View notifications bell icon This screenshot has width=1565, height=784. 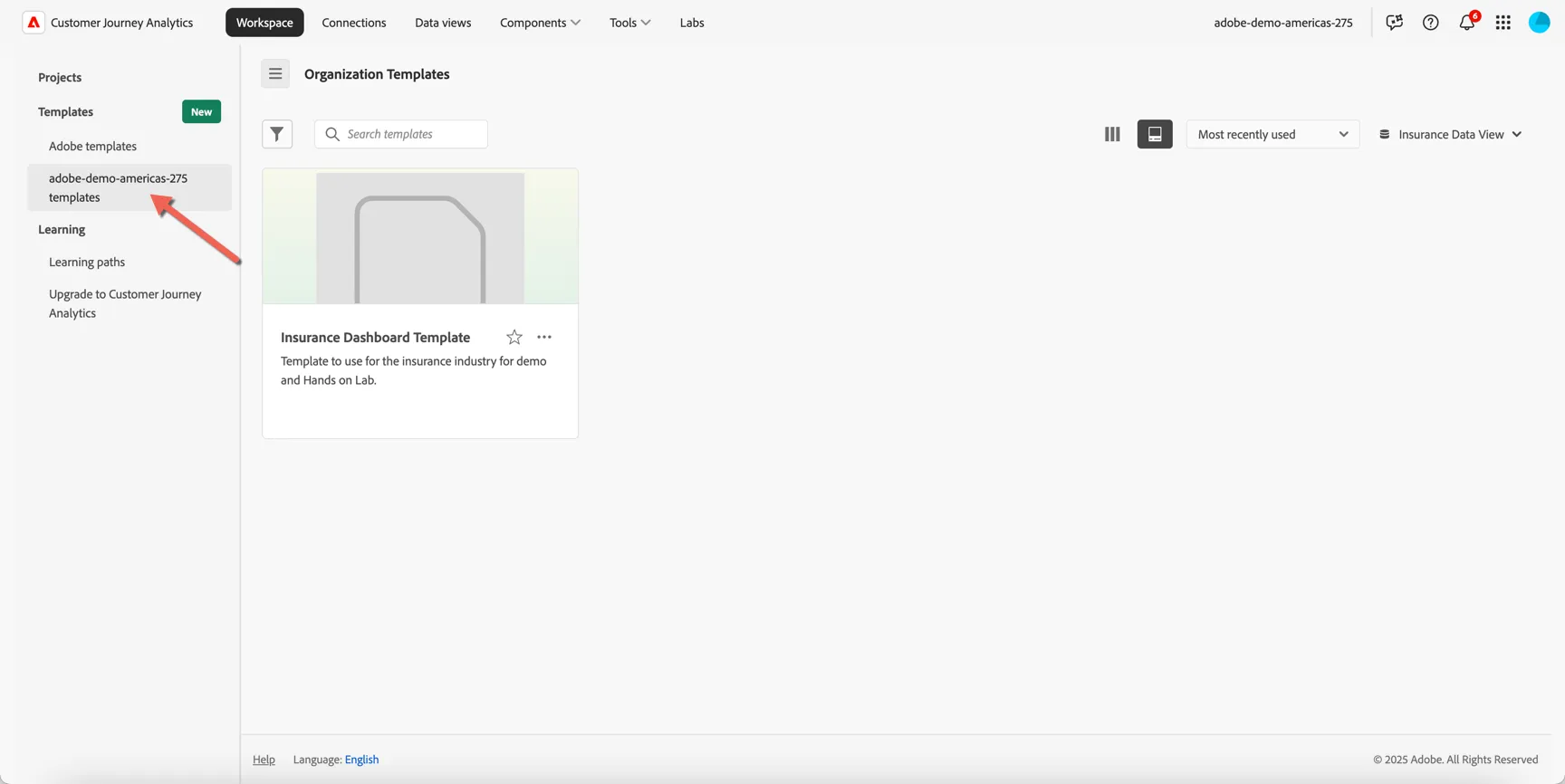(1467, 22)
